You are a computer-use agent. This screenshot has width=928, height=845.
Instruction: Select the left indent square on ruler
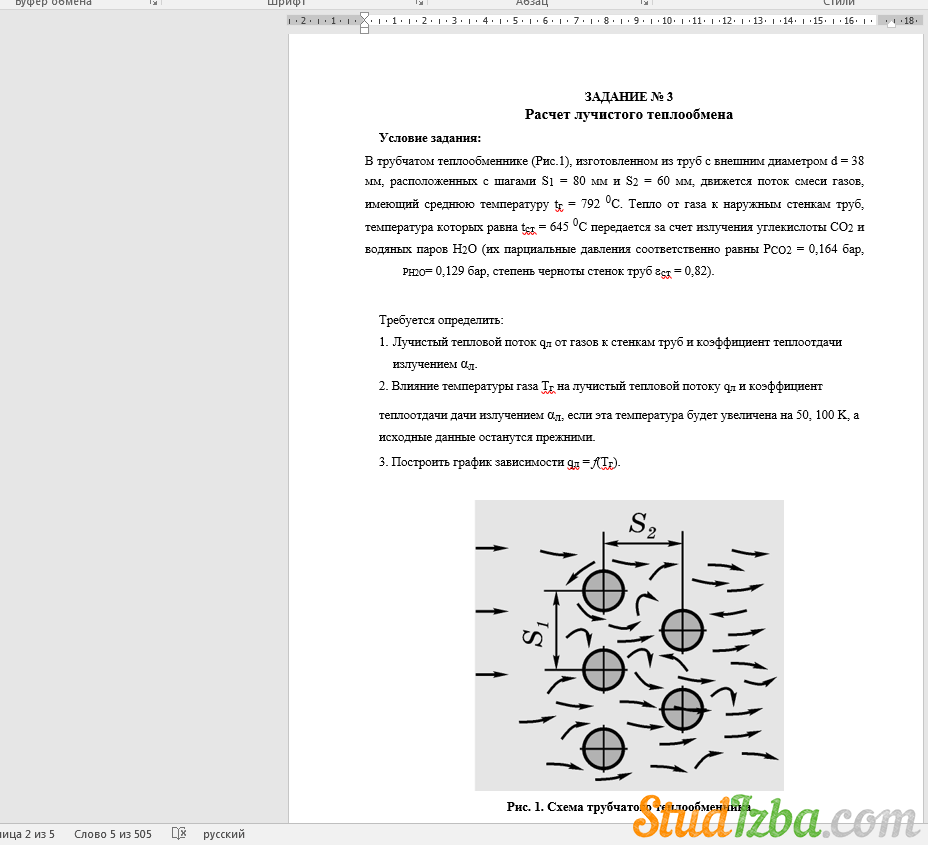click(365, 30)
